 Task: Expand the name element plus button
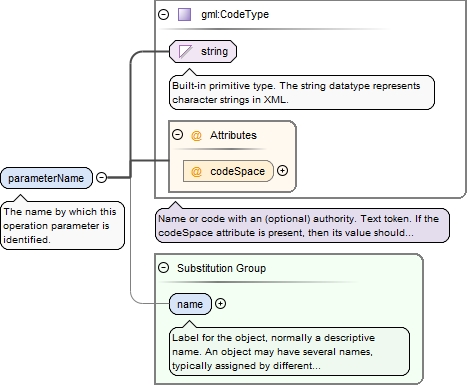(x=220, y=303)
